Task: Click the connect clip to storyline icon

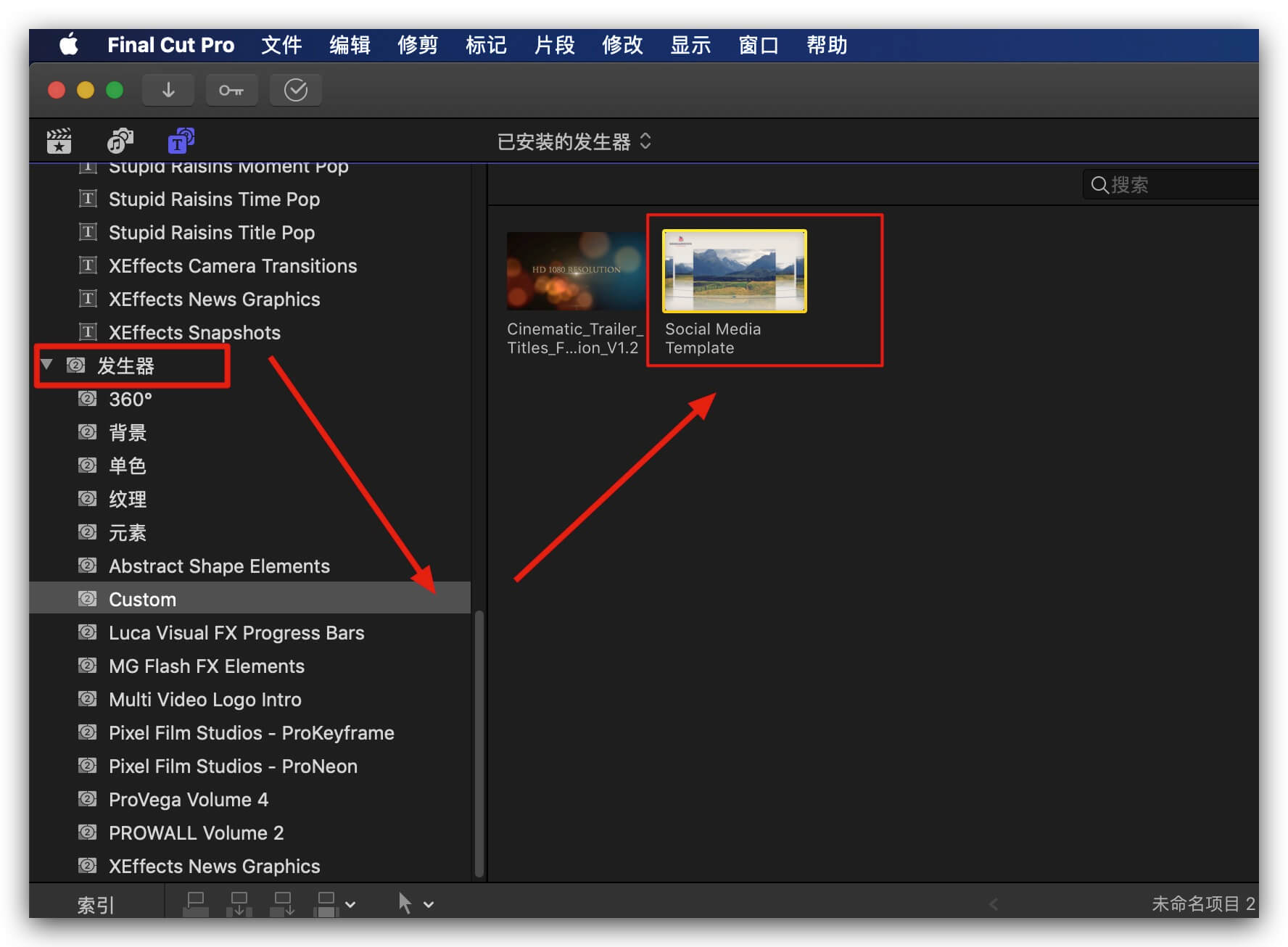Action: (x=196, y=904)
